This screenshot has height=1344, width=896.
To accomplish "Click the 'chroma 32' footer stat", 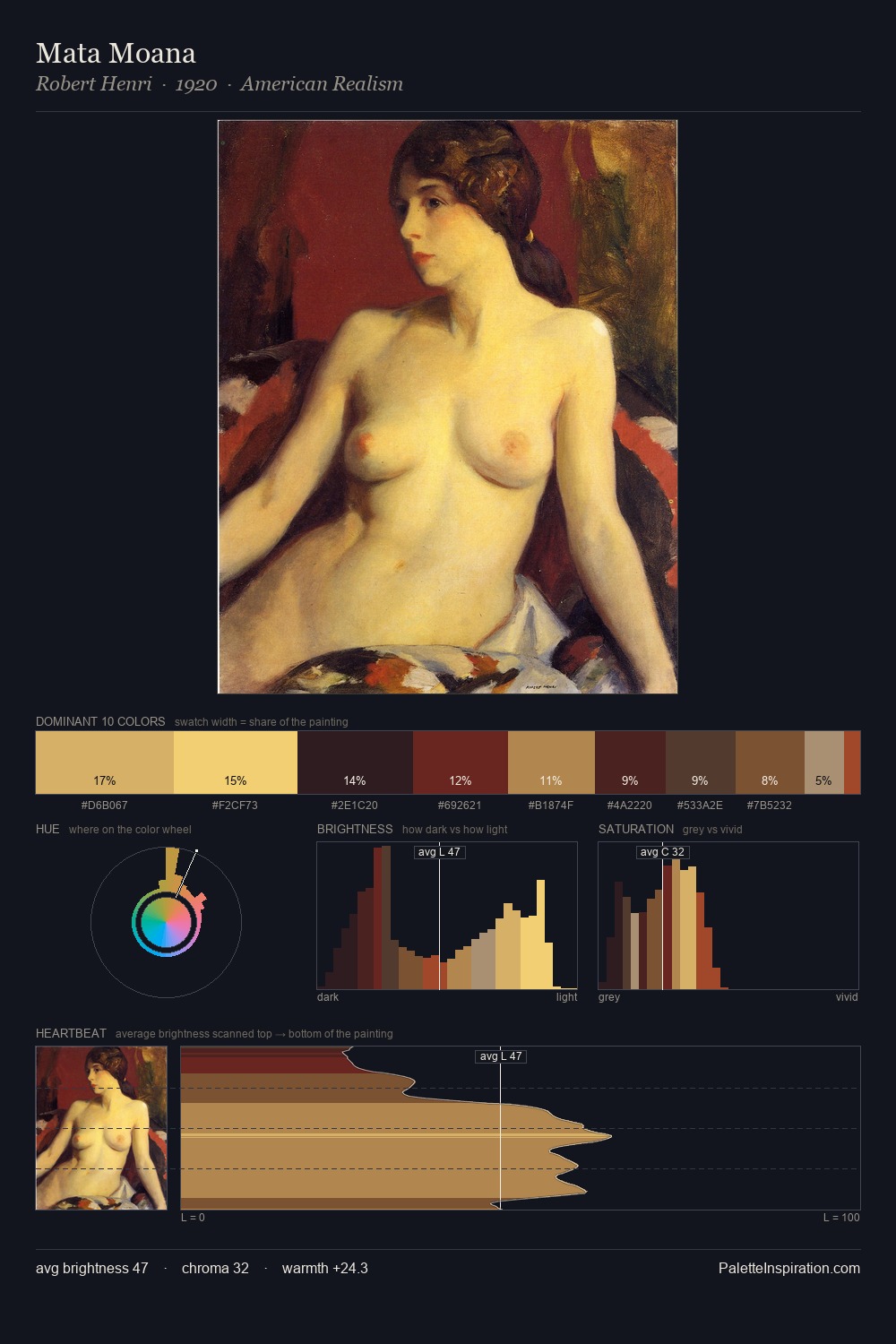I will [x=215, y=1268].
